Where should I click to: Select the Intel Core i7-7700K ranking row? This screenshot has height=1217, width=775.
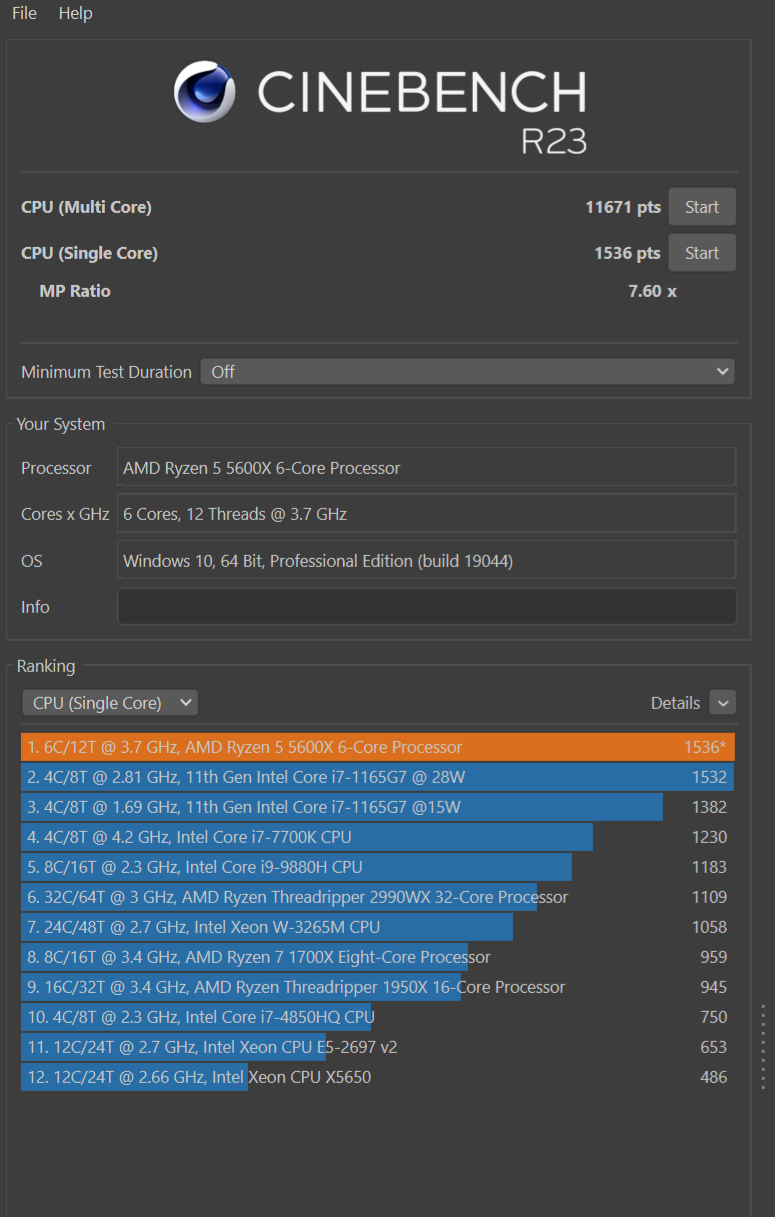tap(378, 837)
